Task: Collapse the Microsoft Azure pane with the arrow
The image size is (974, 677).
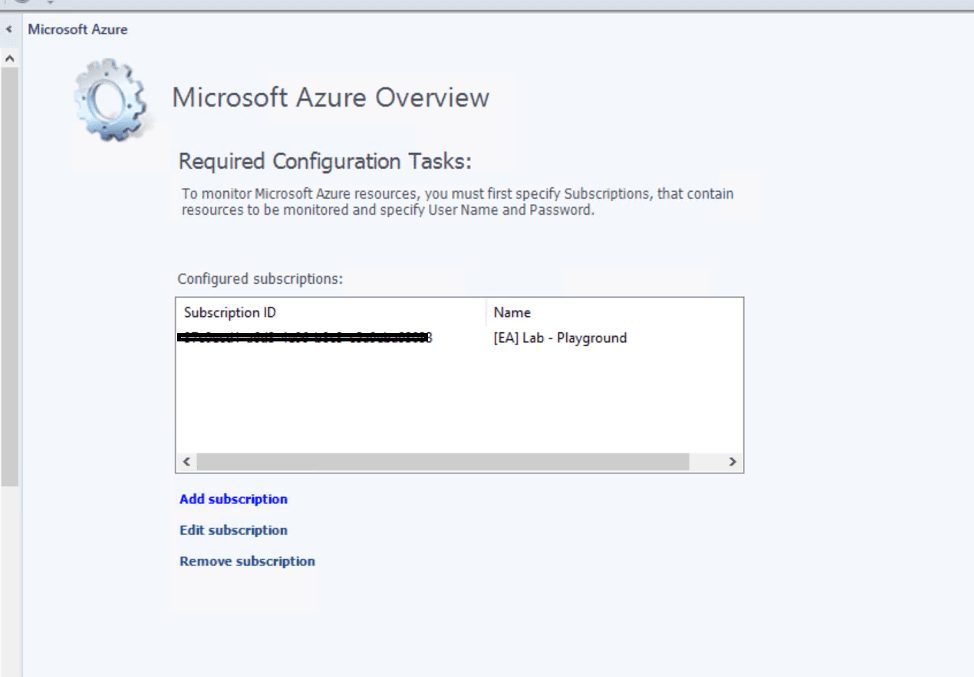Action: click(x=9, y=29)
